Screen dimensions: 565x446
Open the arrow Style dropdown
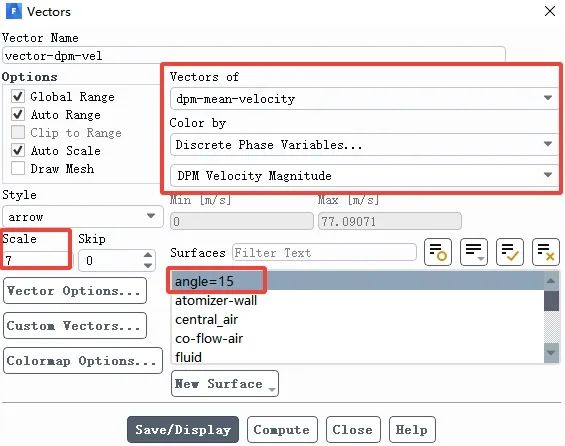click(83, 217)
